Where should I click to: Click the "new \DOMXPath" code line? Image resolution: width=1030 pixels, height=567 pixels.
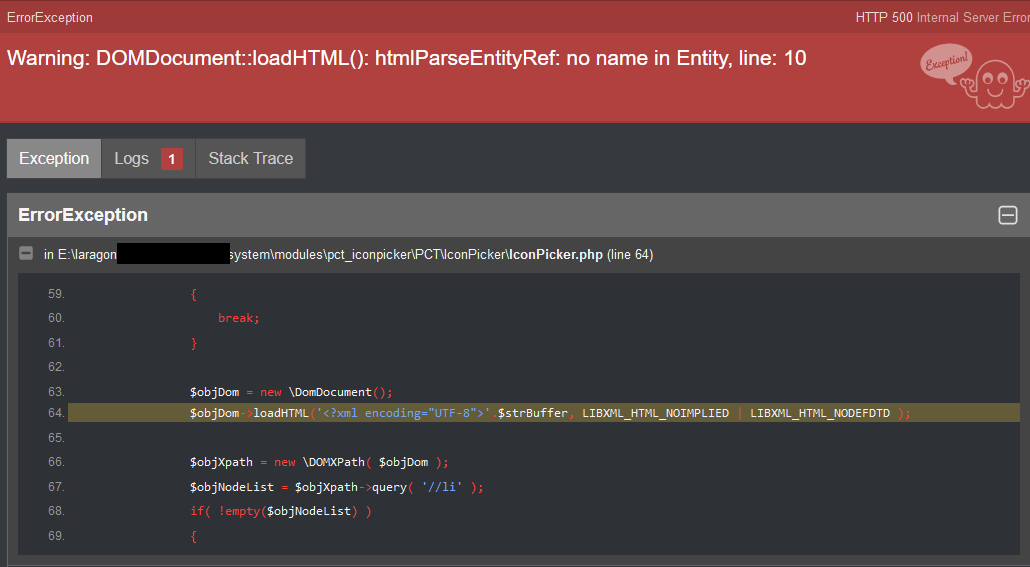click(319, 462)
